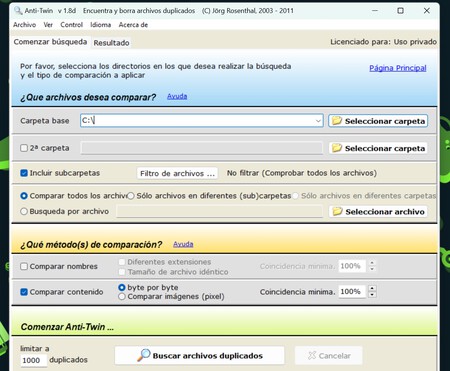Click the Anti-Twin magnifier icon in title bar
Viewport: 450px width, 371px height.
point(18,11)
